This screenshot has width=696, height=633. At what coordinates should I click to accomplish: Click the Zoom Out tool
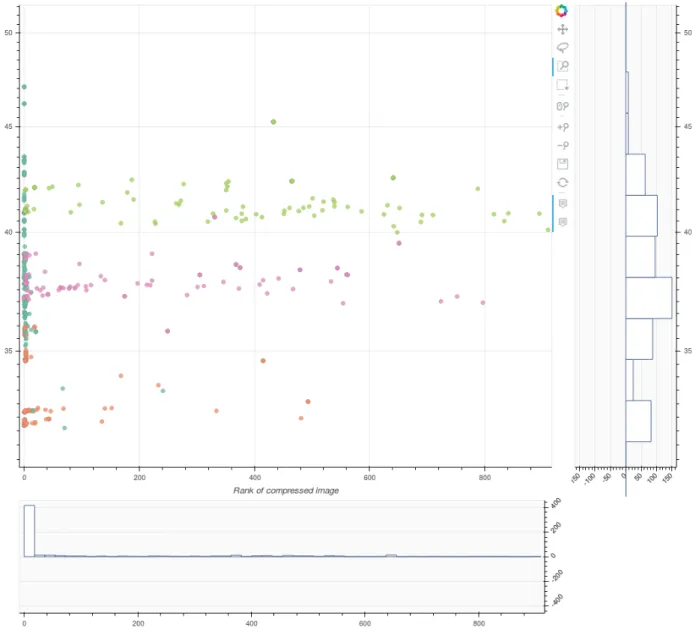pos(562,146)
